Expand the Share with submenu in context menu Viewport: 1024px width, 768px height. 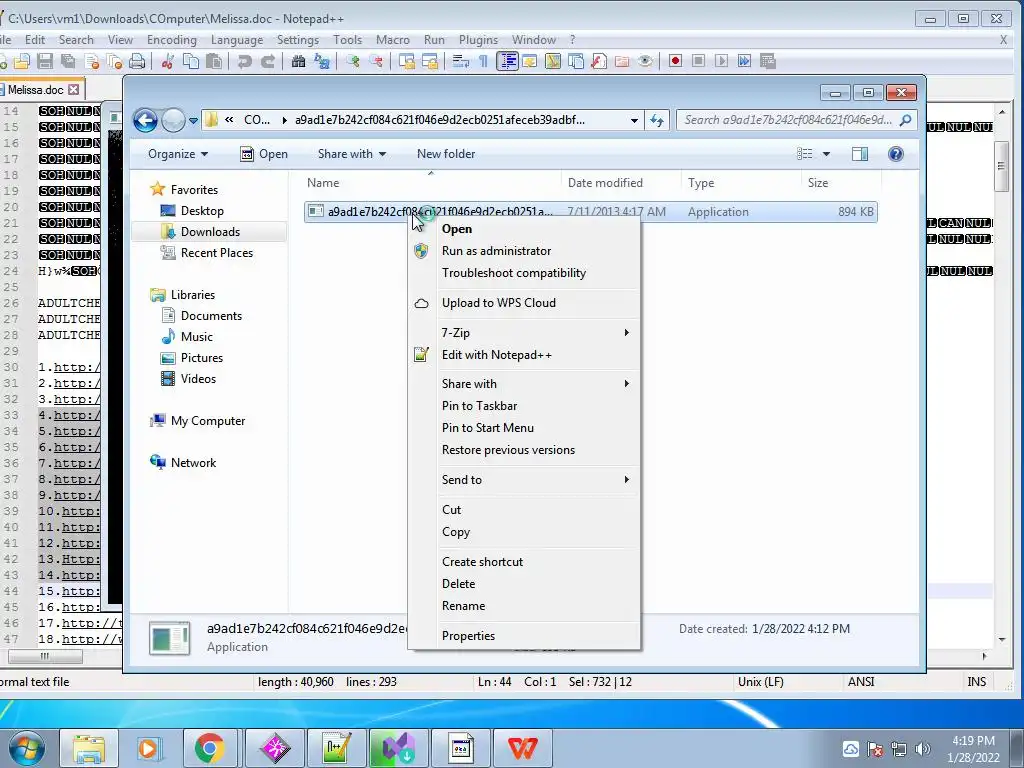coord(524,384)
